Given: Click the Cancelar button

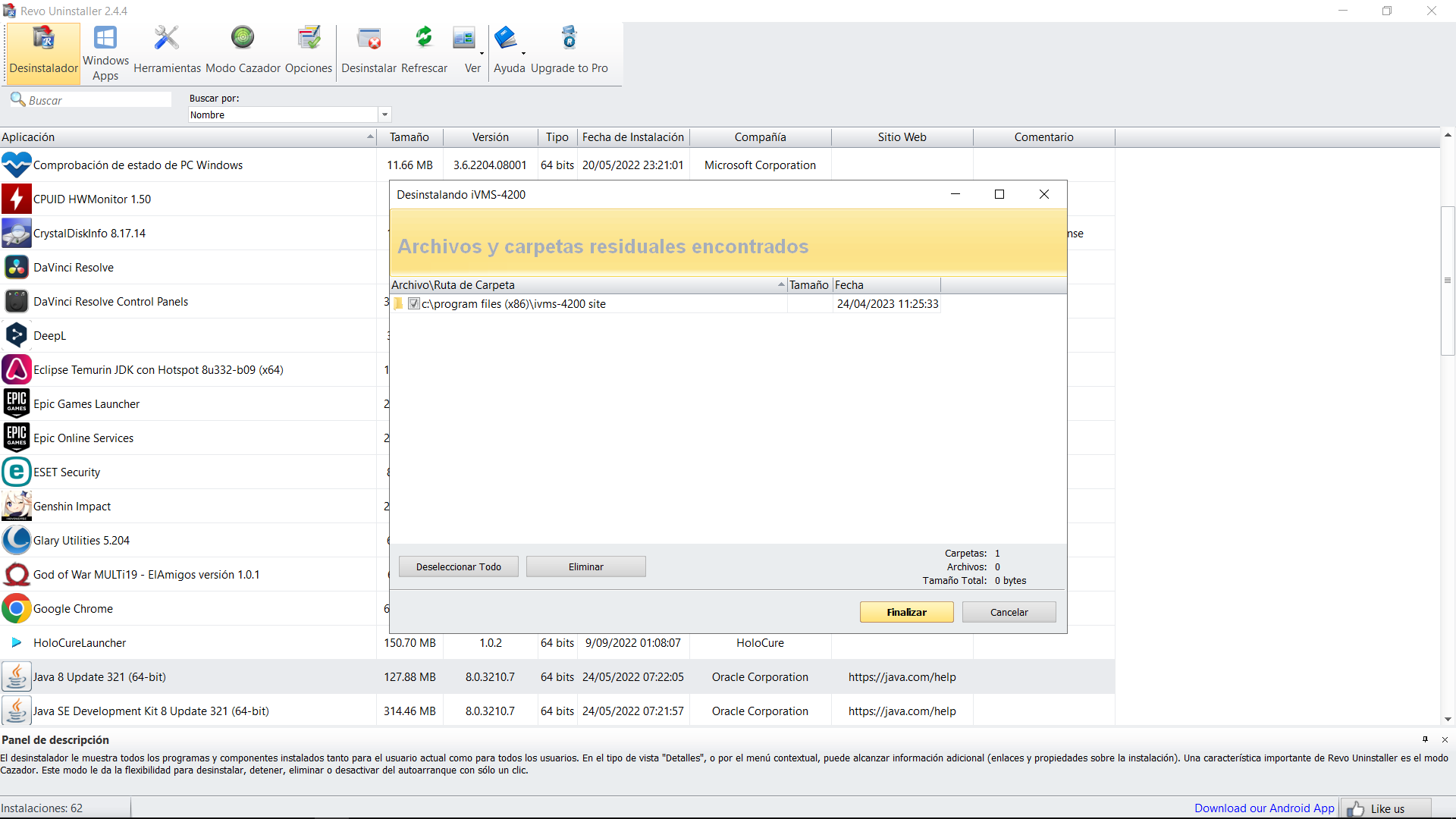Looking at the screenshot, I should (1009, 612).
